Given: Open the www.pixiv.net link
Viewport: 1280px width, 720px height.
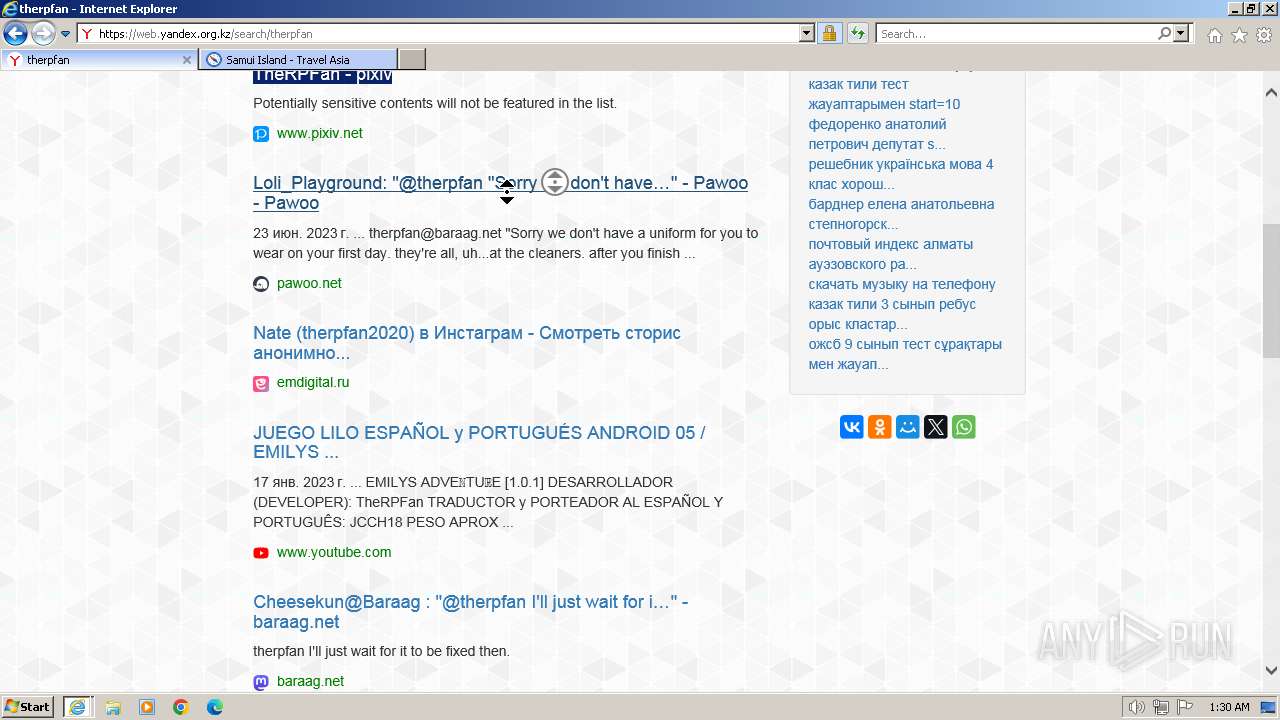Looking at the screenshot, I should [320, 133].
